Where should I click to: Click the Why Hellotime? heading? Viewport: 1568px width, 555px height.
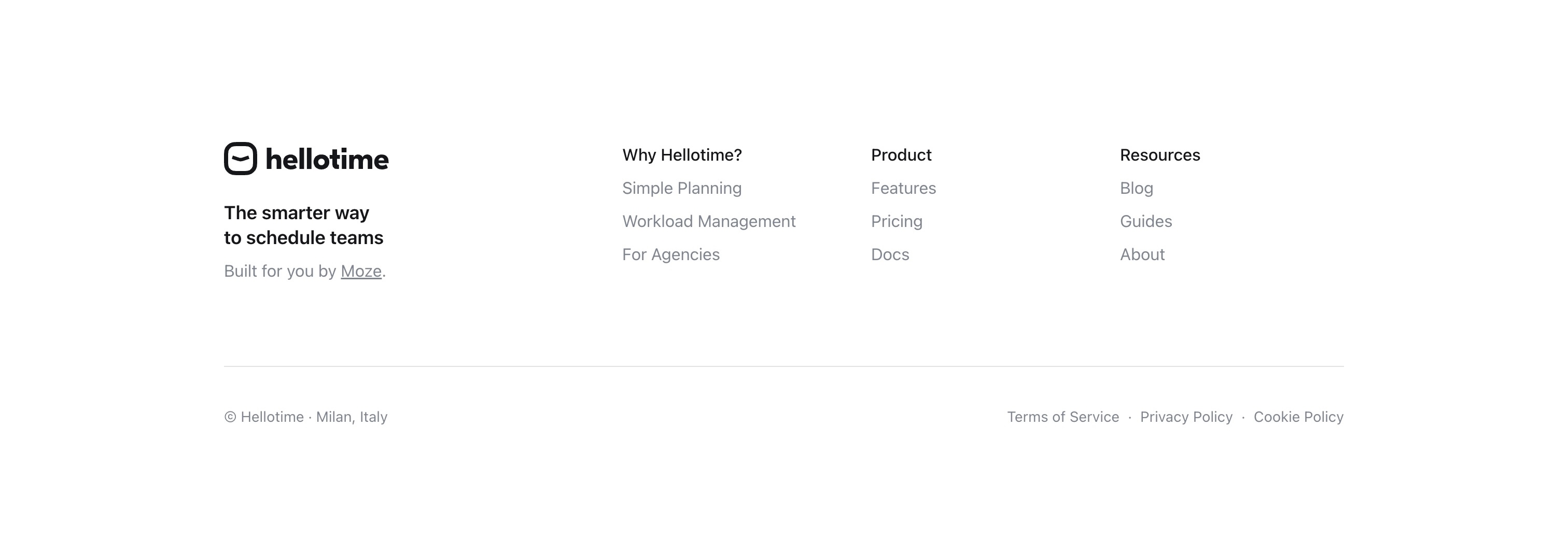tap(682, 155)
